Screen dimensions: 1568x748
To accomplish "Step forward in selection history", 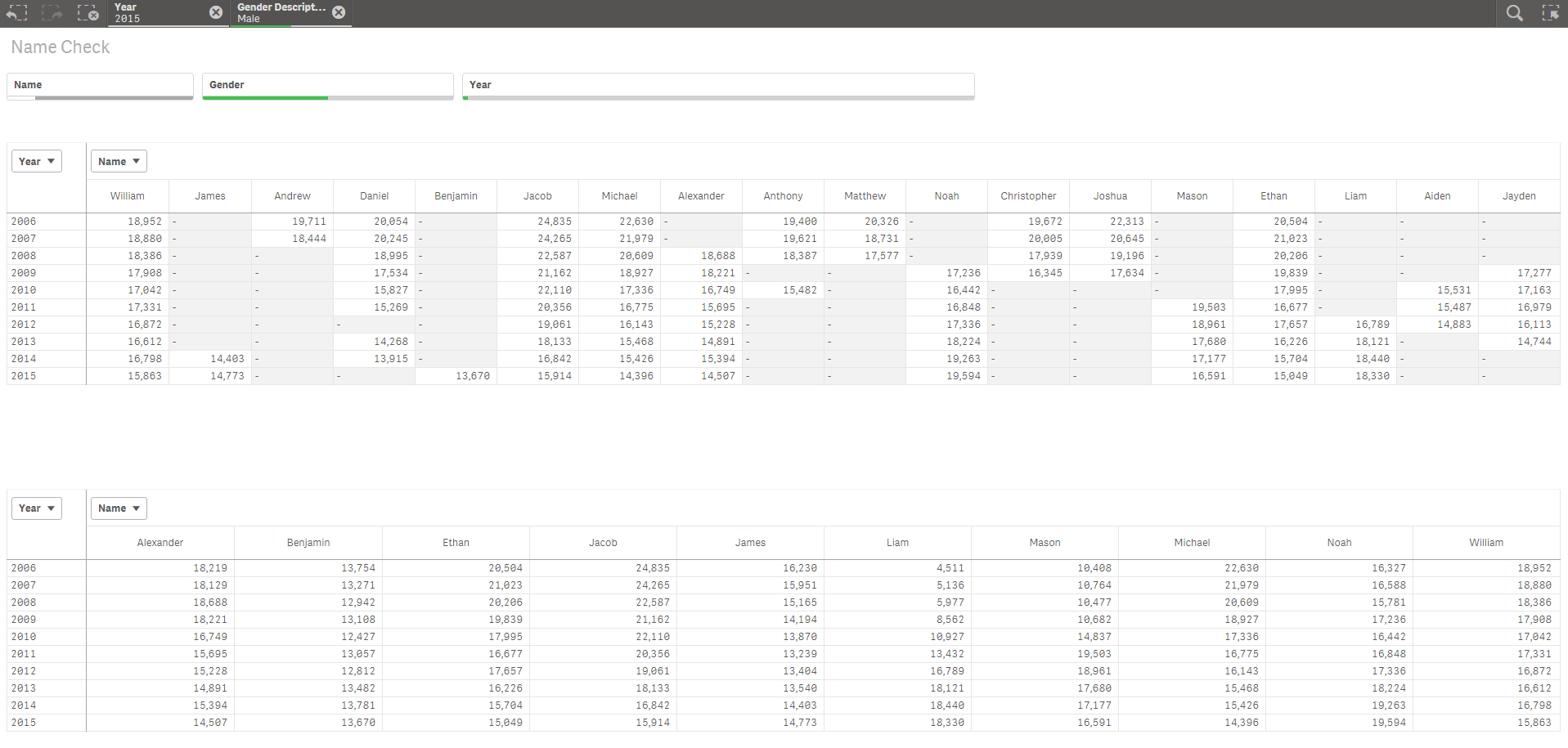I will click(52, 13).
